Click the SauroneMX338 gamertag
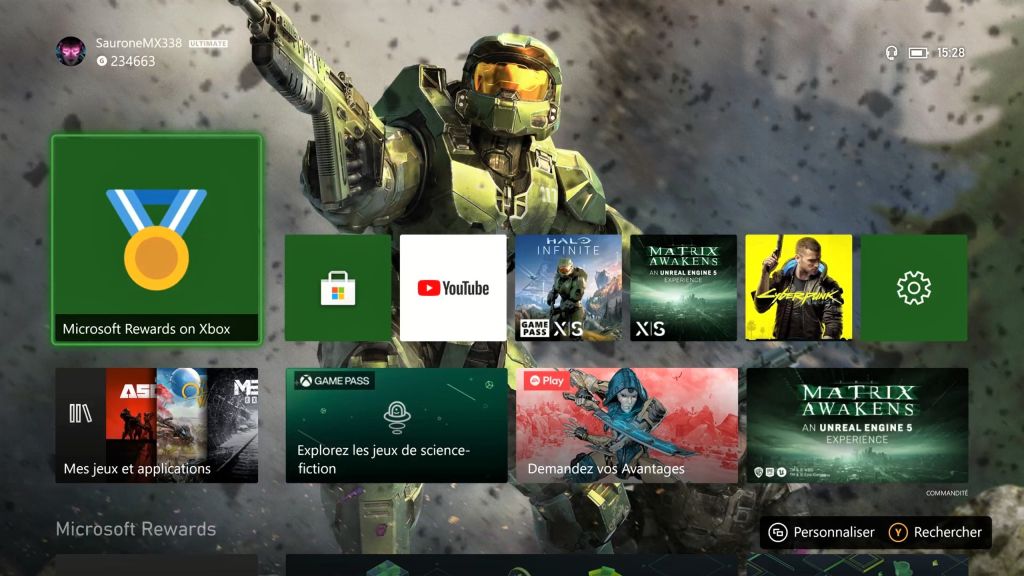 [x=138, y=43]
